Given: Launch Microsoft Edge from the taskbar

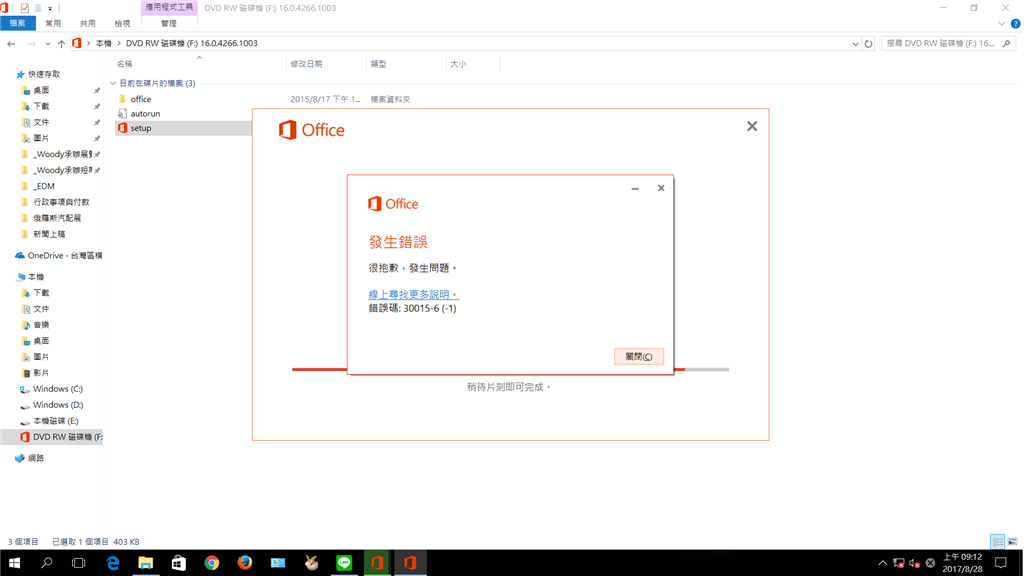Looking at the screenshot, I should tap(113, 563).
